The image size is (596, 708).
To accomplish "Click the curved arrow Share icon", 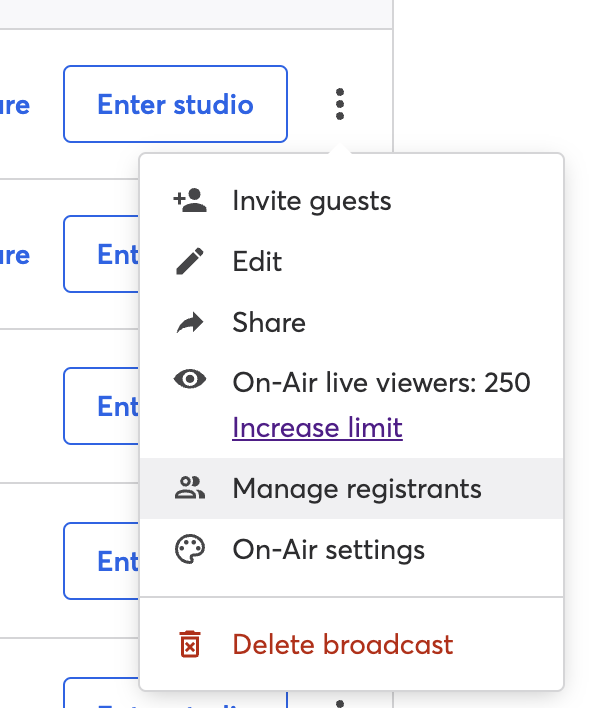I will pyautogui.click(x=190, y=322).
